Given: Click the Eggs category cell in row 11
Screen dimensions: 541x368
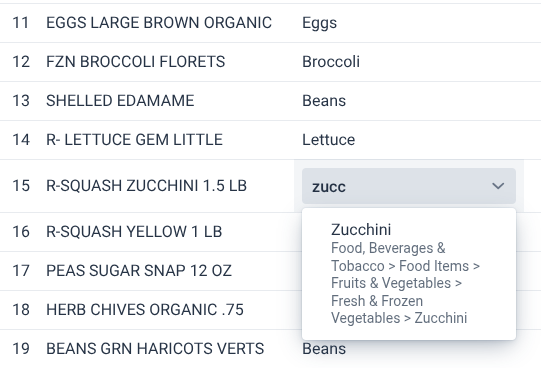Looking at the screenshot, I should (x=319, y=23).
